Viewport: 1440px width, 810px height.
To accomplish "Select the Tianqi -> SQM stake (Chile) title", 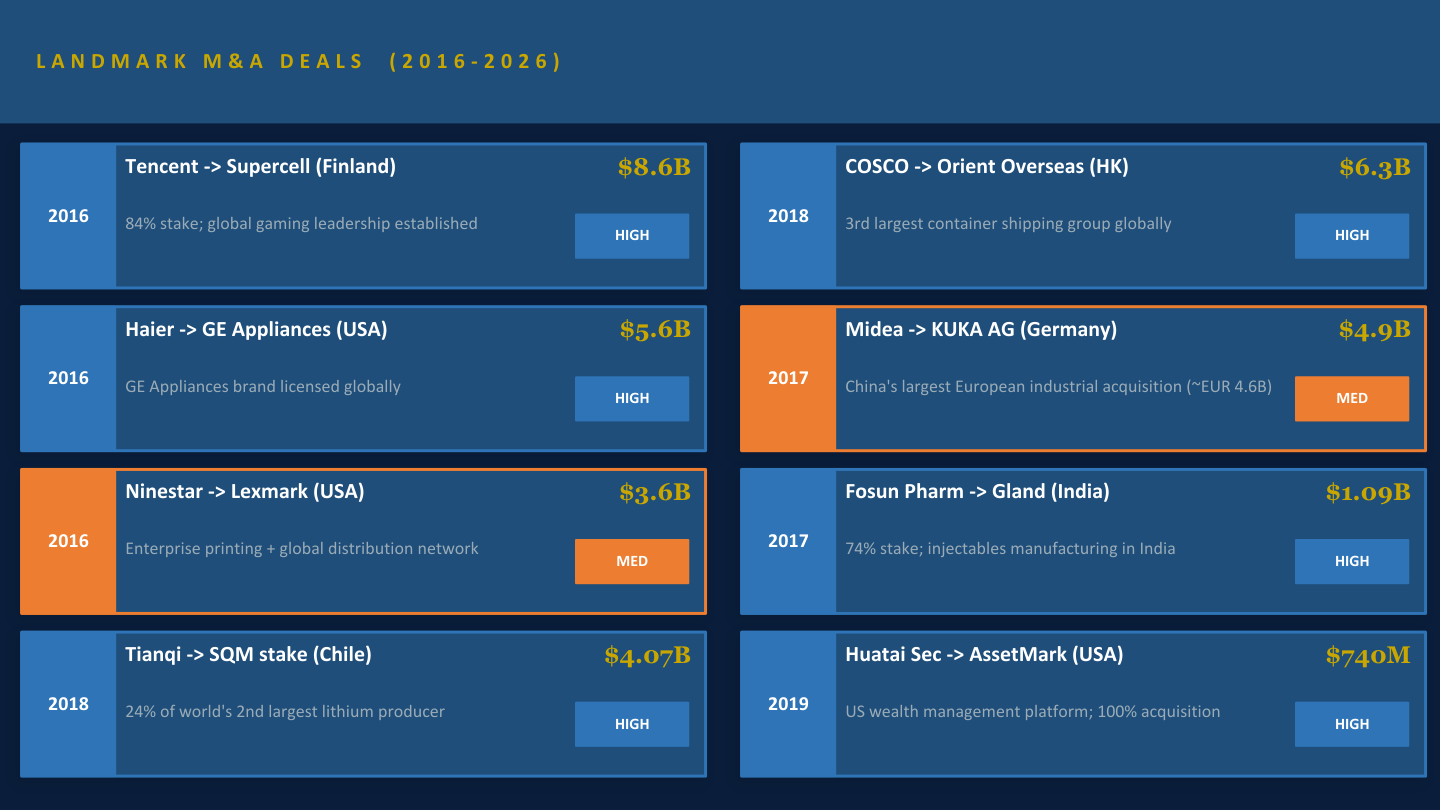I will (248, 654).
